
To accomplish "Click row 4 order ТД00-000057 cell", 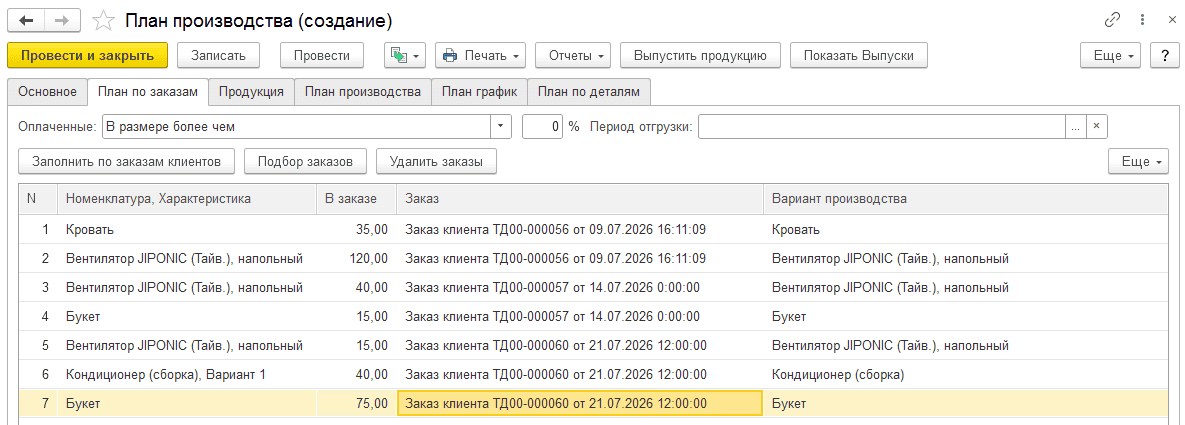I will (x=580, y=316).
